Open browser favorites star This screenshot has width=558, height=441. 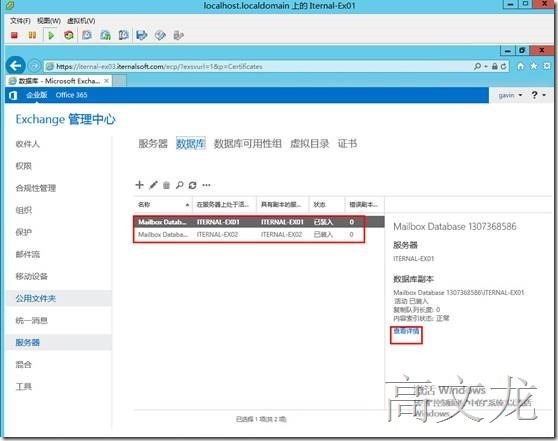534,66
